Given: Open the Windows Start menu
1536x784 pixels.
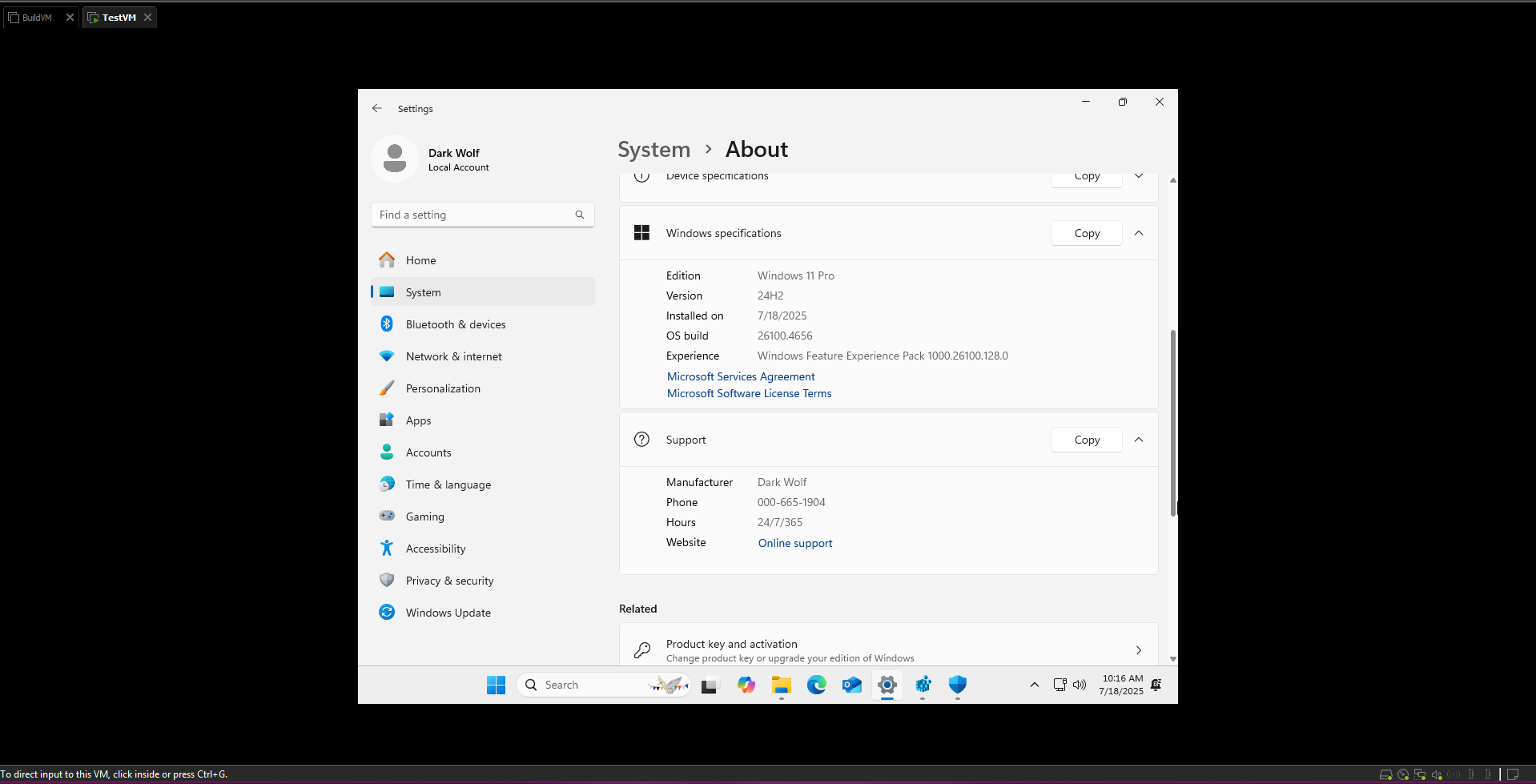Looking at the screenshot, I should click(x=496, y=685).
